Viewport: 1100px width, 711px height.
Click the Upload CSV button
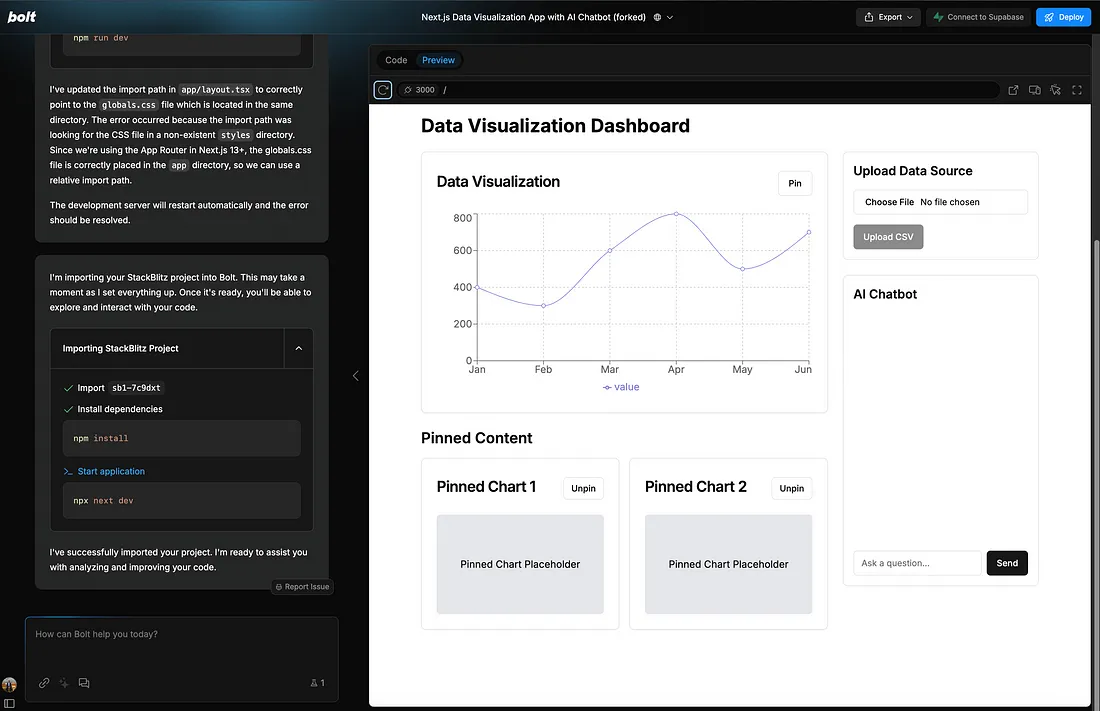coord(888,237)
